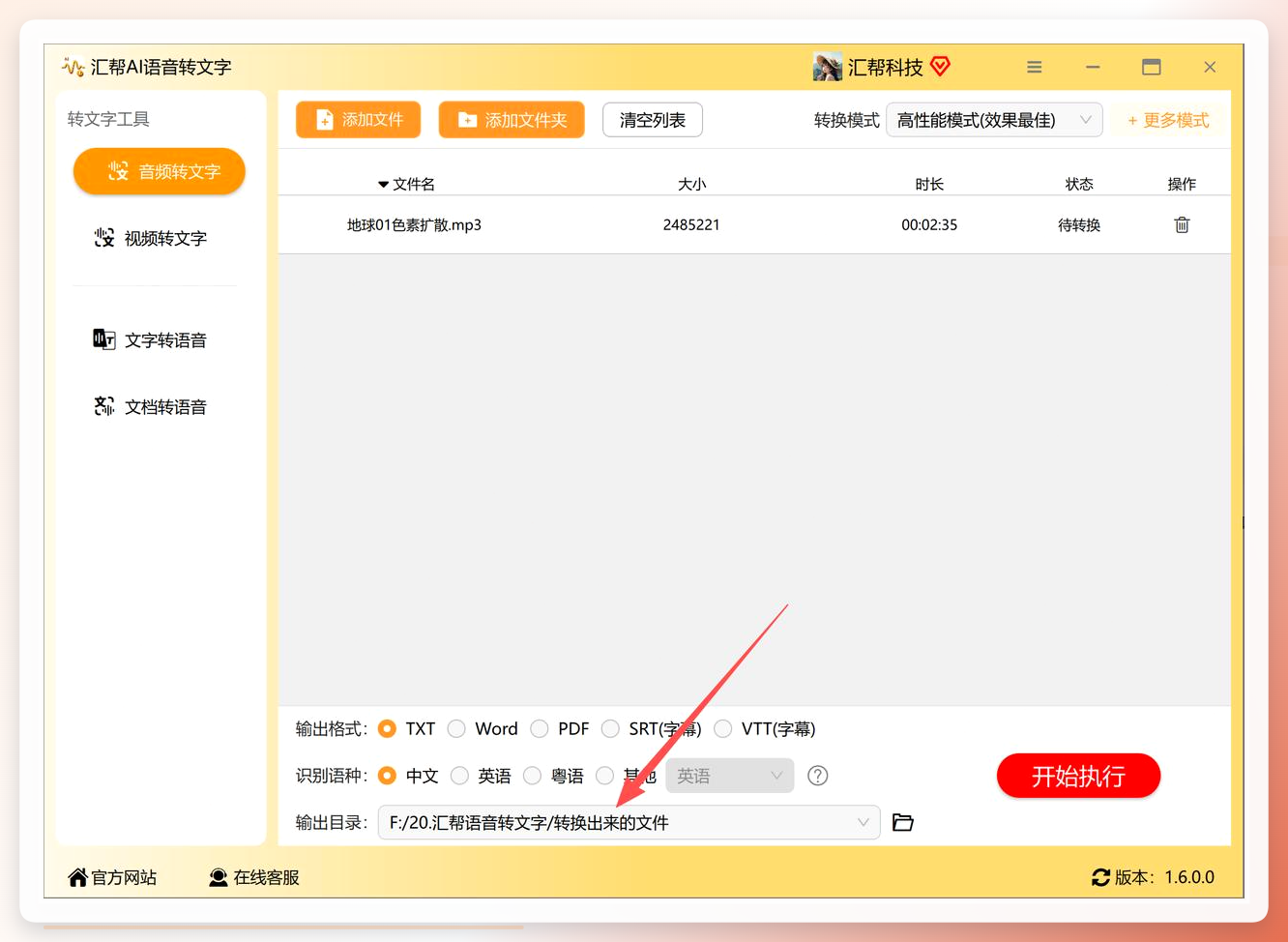The height and width of the screenshot is (942, 1288).
Task: Click the file size value 2485221
Action: pos(691,225)
